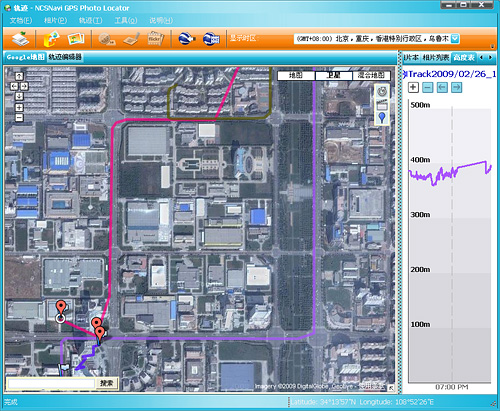Click the Google Earth export icon with arrow
Viewport: 500px width, 411px height.
point(187,39)
